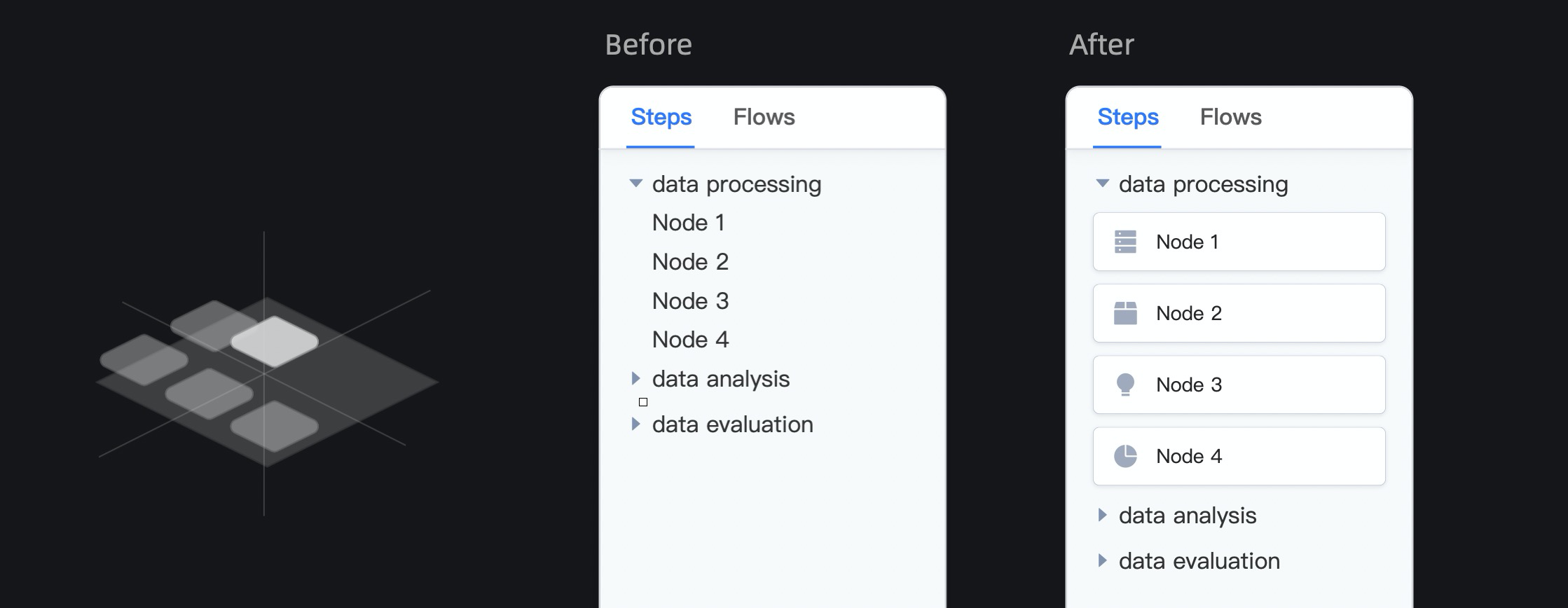Image resolution: width=1568 pixels, height=608 pixels.
Task: Select Node 1 text in Before tree
Action: (x=688, y=223)
